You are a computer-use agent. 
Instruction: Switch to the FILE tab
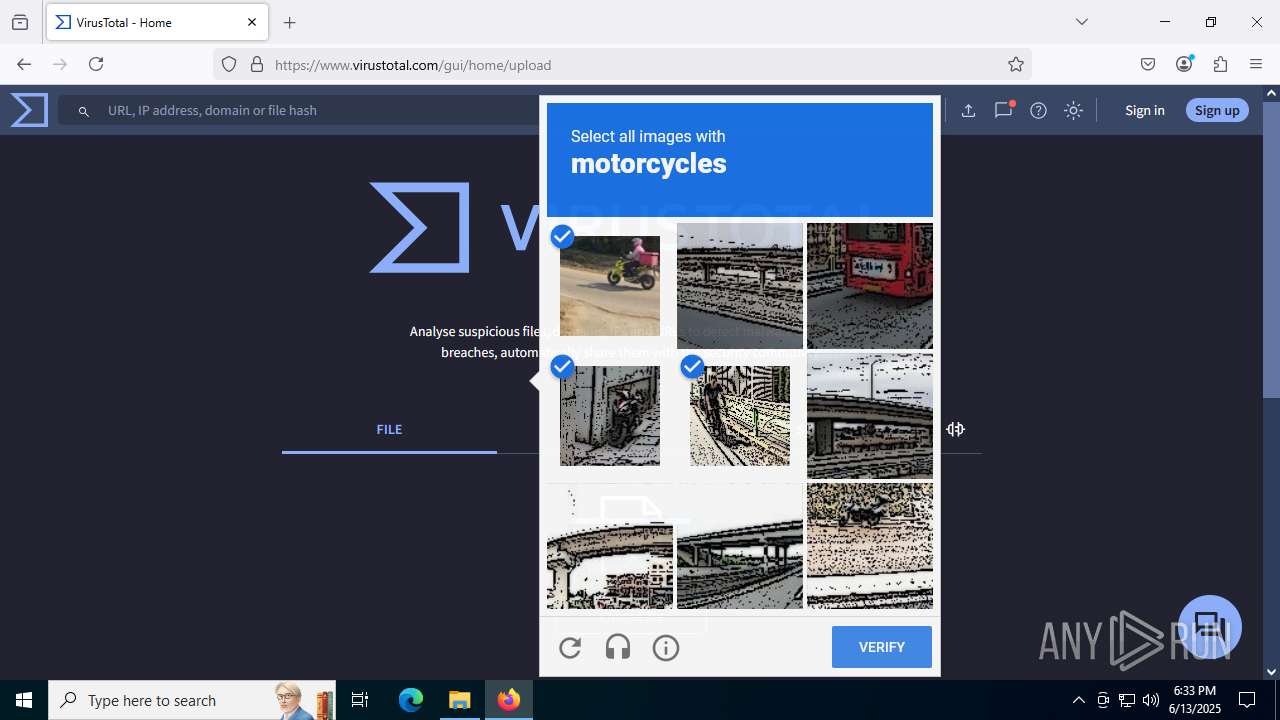[x=389, y=429]
